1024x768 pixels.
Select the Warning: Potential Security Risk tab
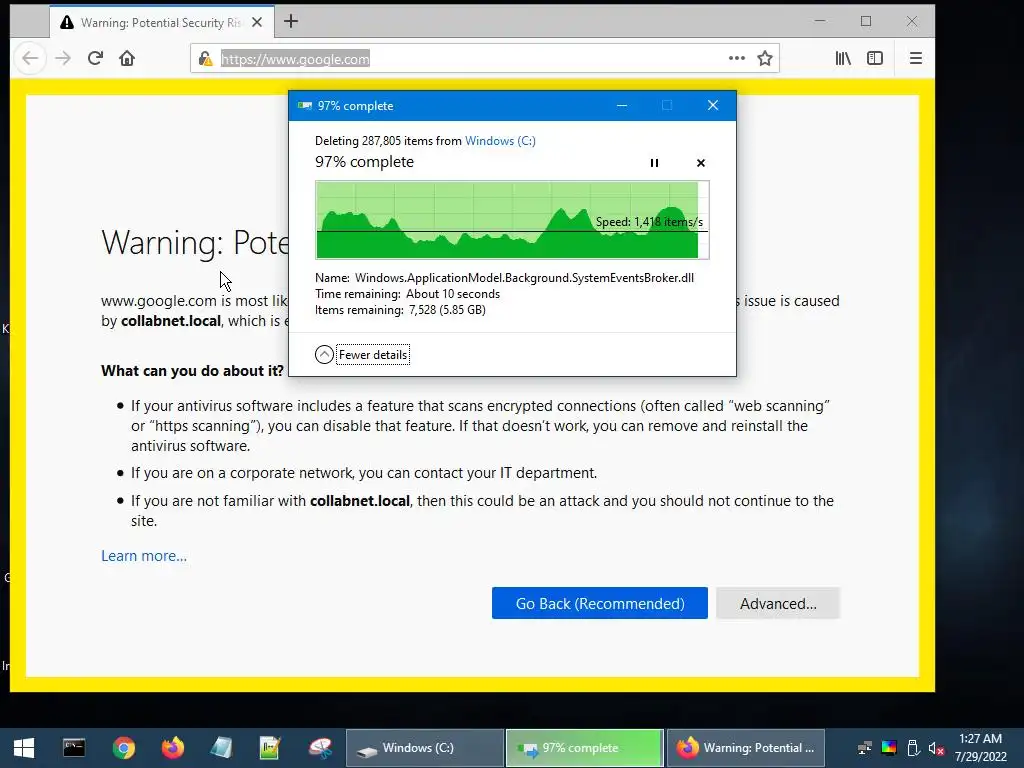tap(162, 22)
